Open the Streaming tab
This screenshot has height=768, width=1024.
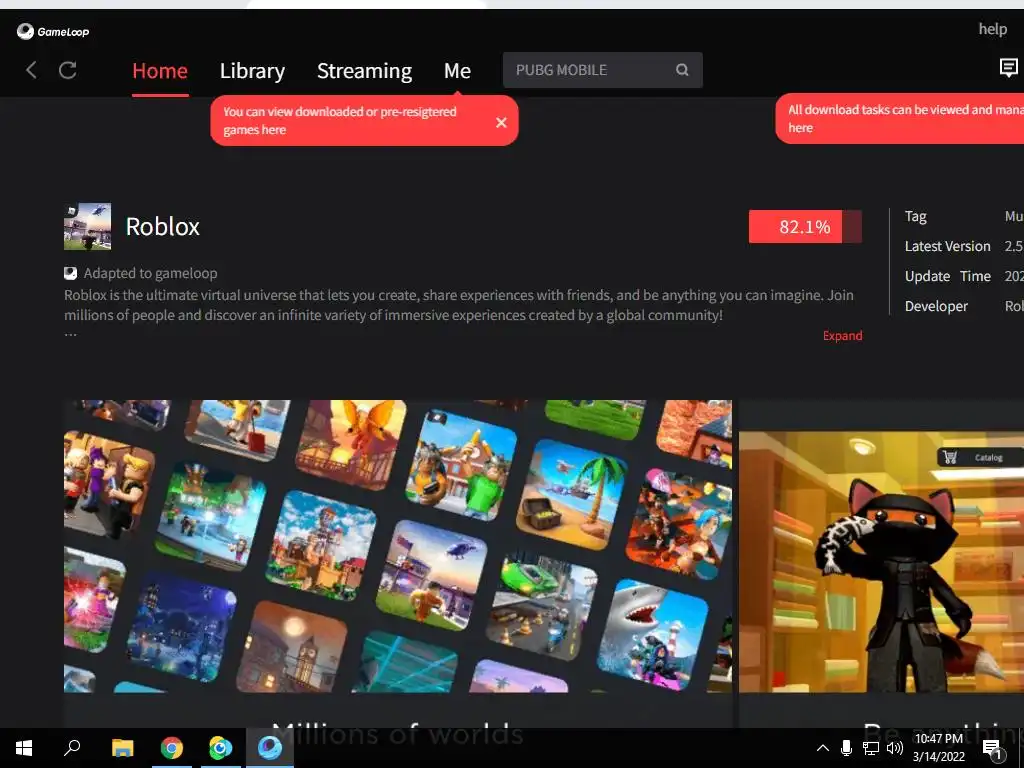(x=364, y=71)
